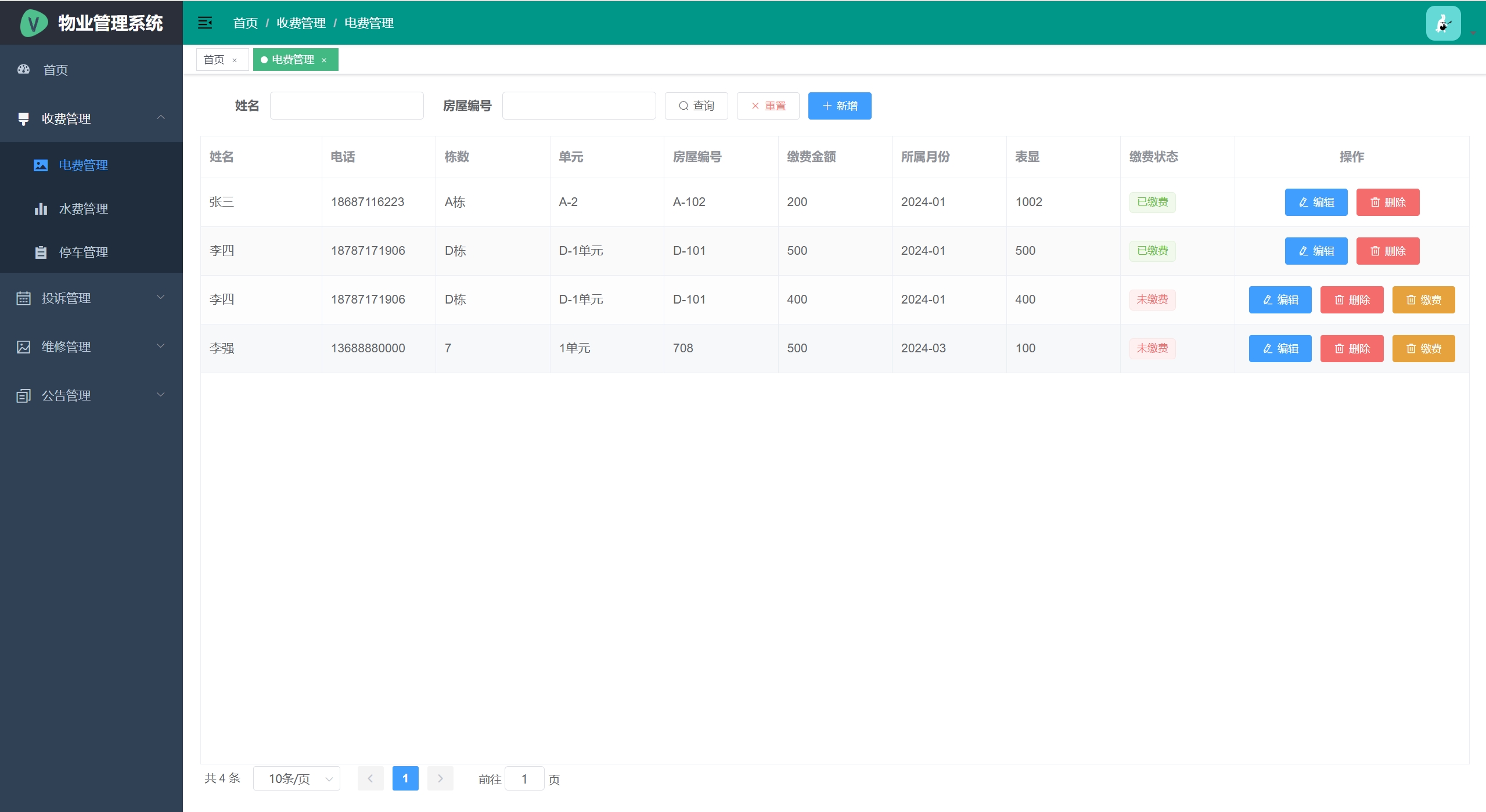This screenshot has height=812, width=1486.
Task: Delete the 张三 record
Action: click(x=1387, y=203)
